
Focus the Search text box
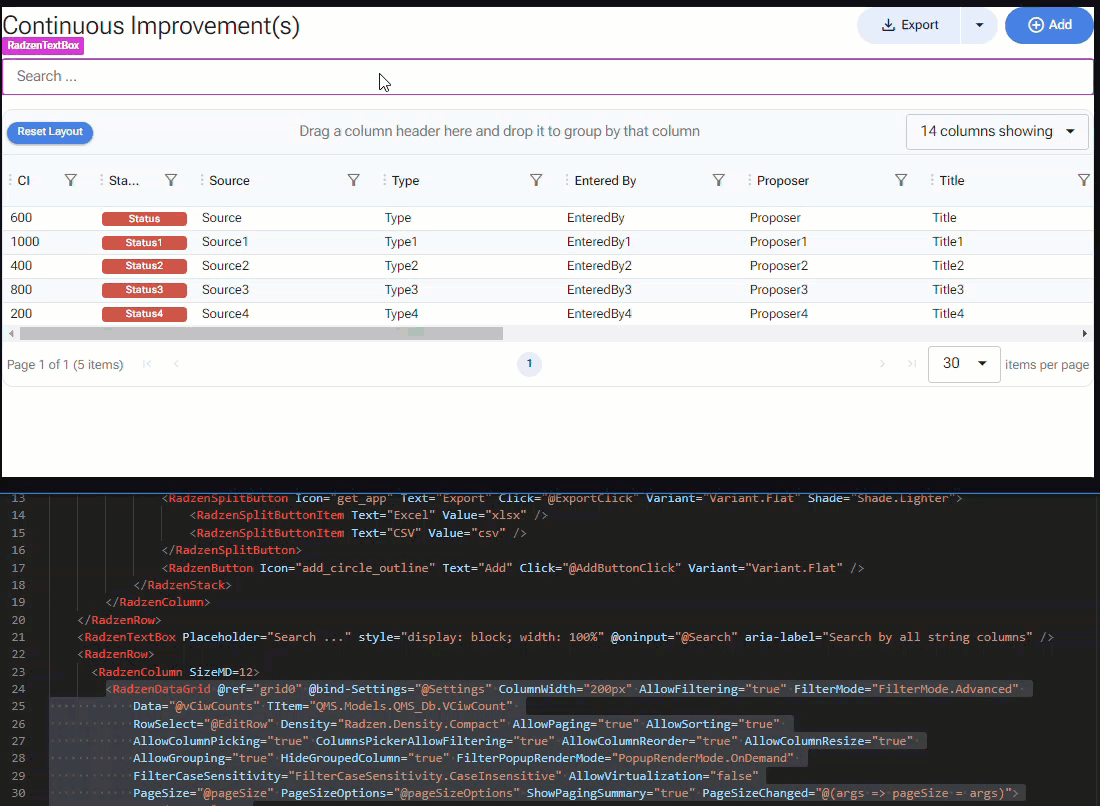coord(548,76)
